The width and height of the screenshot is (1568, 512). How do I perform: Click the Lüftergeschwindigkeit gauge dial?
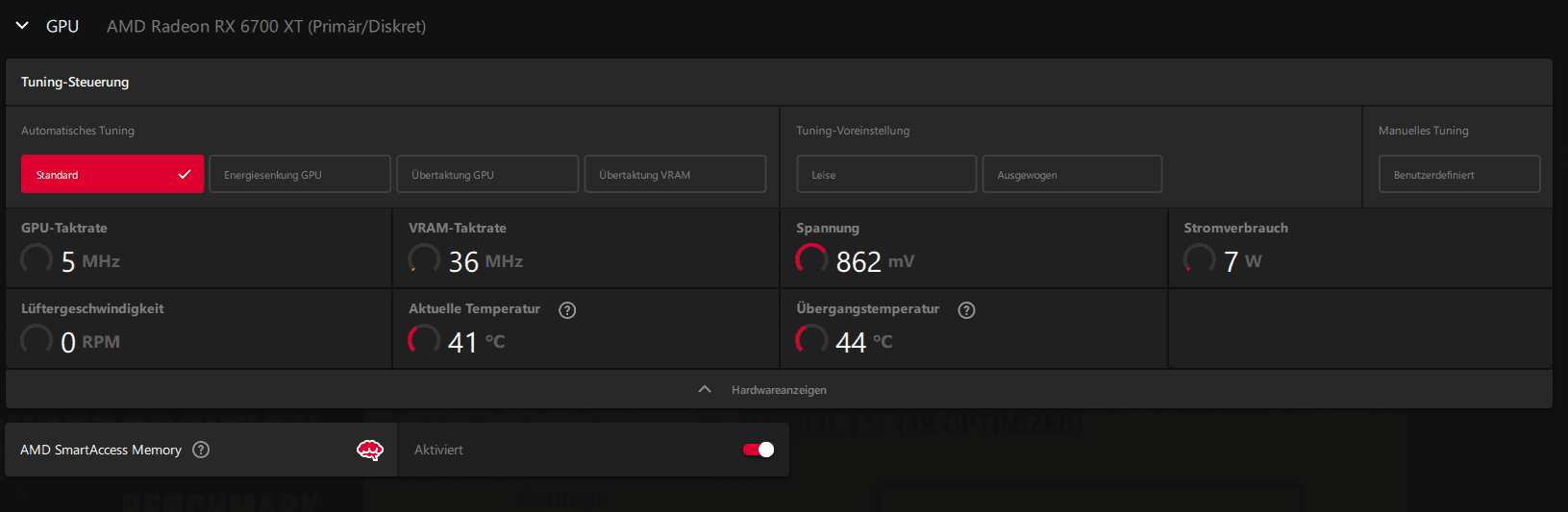[x=37, y=340]
